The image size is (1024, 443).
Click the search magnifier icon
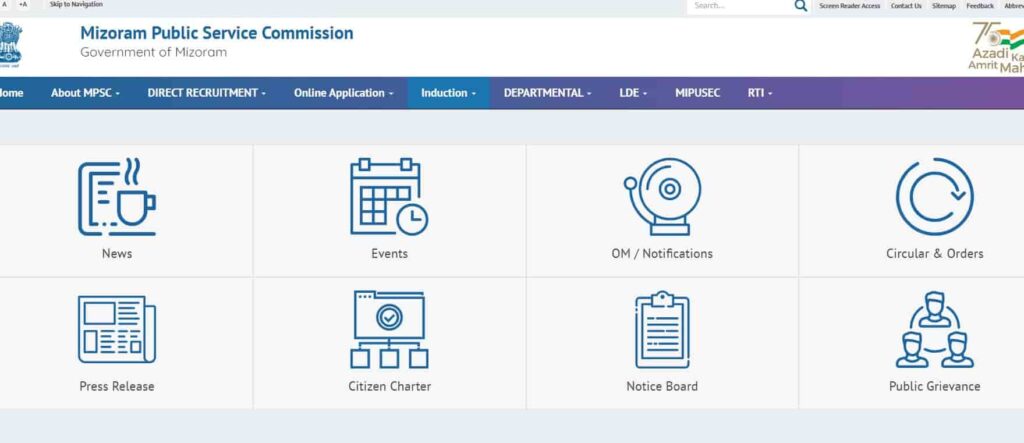801,6
